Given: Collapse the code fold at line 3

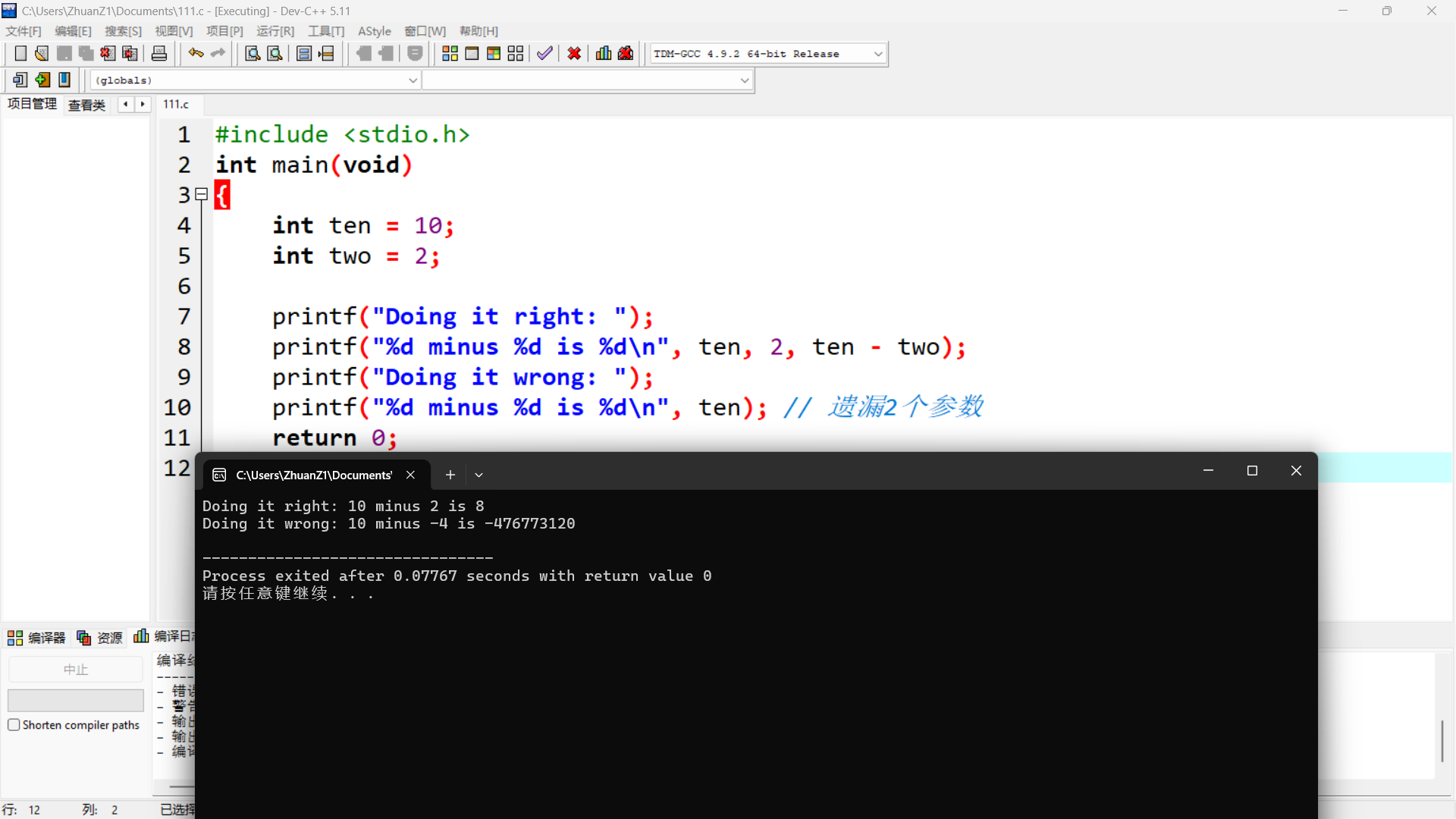Looking at the screenshot, I should click(202, 195).
